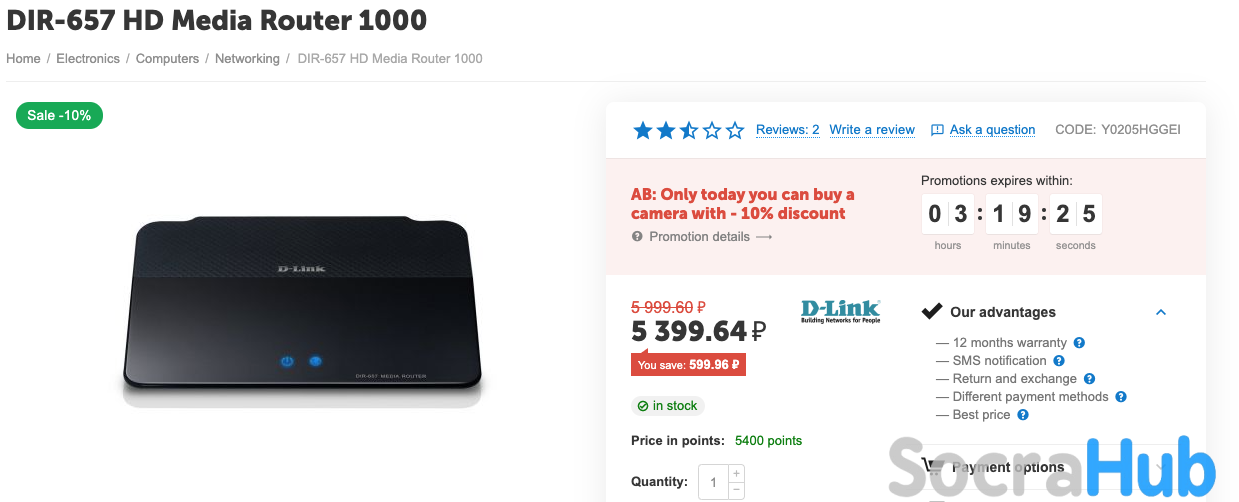Collapse the Our advantages section
The image size is (1239, 502).
tap(1161, 312)
